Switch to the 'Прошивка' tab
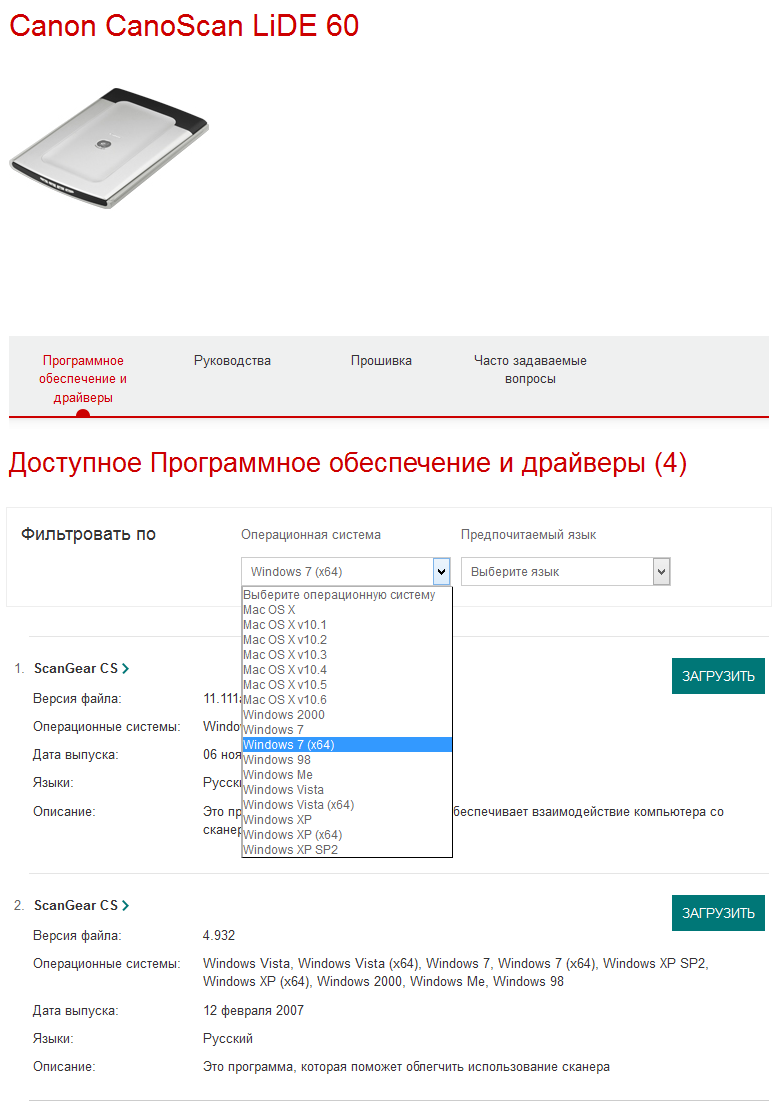Viewport: 777px width, 1107px height. pyautogui.click(x=381, y=361)
